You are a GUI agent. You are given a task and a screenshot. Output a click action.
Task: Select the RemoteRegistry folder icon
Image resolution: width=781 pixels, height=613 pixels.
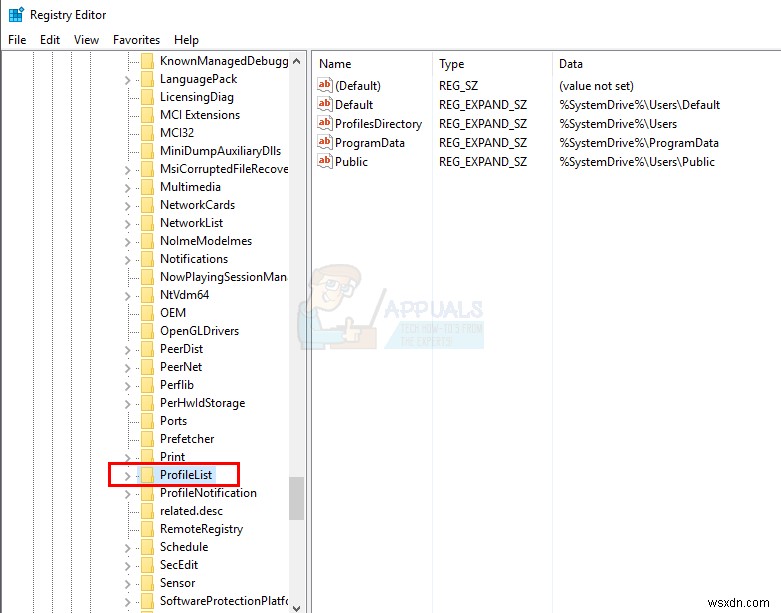click(x=147, y=529)
